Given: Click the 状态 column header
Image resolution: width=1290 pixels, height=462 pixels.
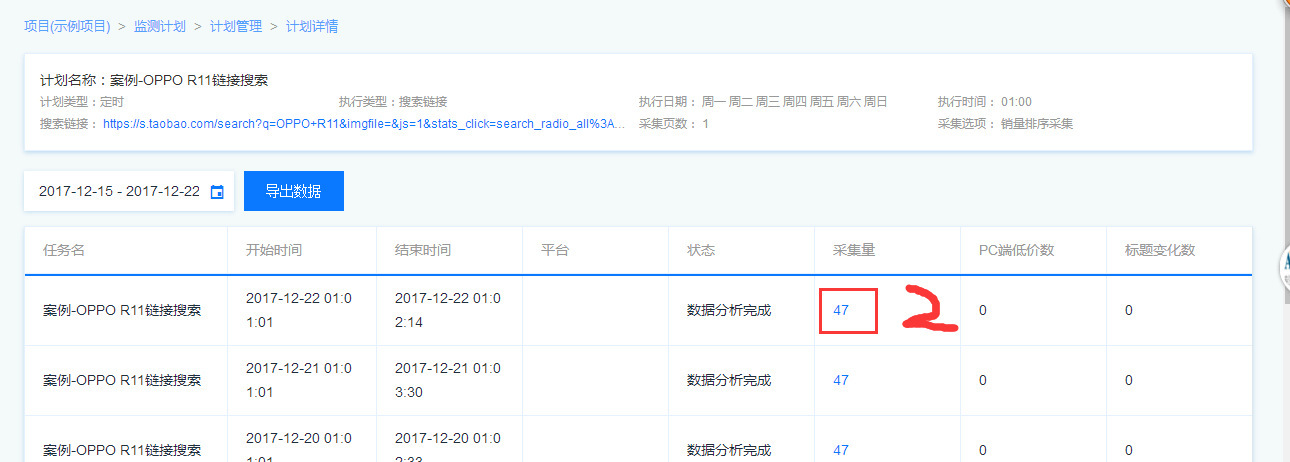Looking at the screenshot, I should tap(701, 250).
